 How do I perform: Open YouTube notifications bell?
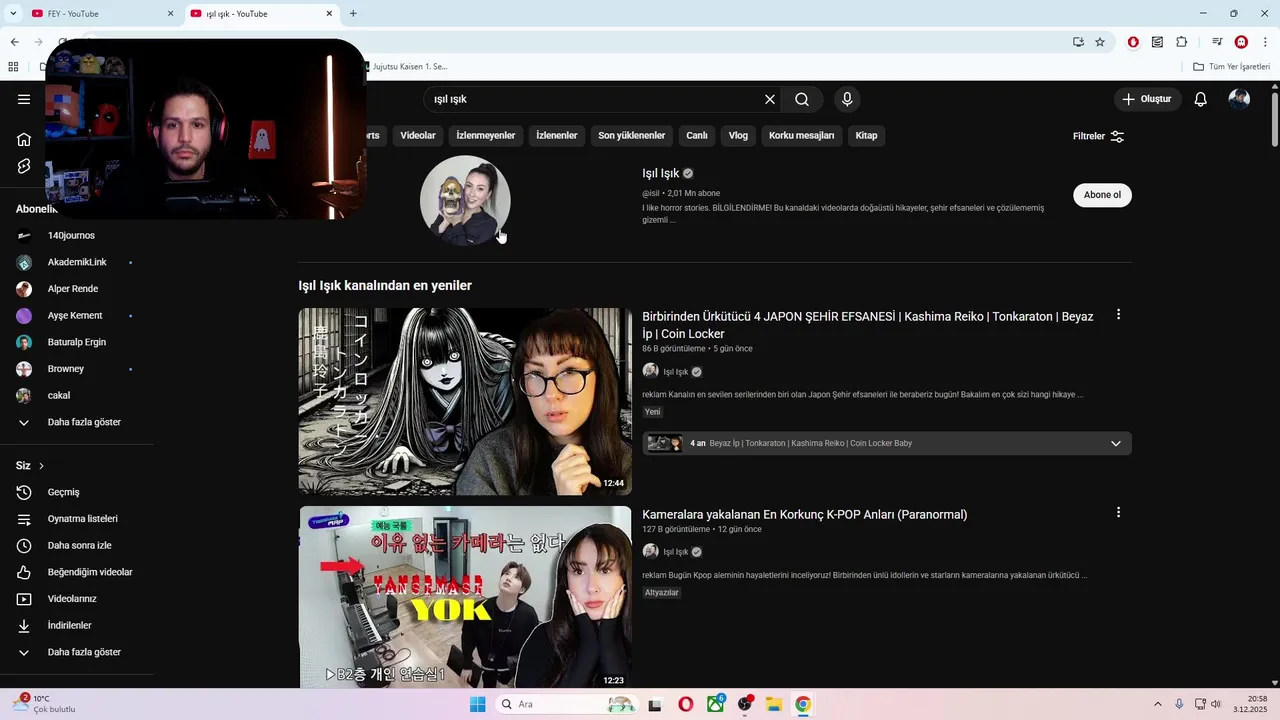pyautogui.click(x=1201, y=99)
